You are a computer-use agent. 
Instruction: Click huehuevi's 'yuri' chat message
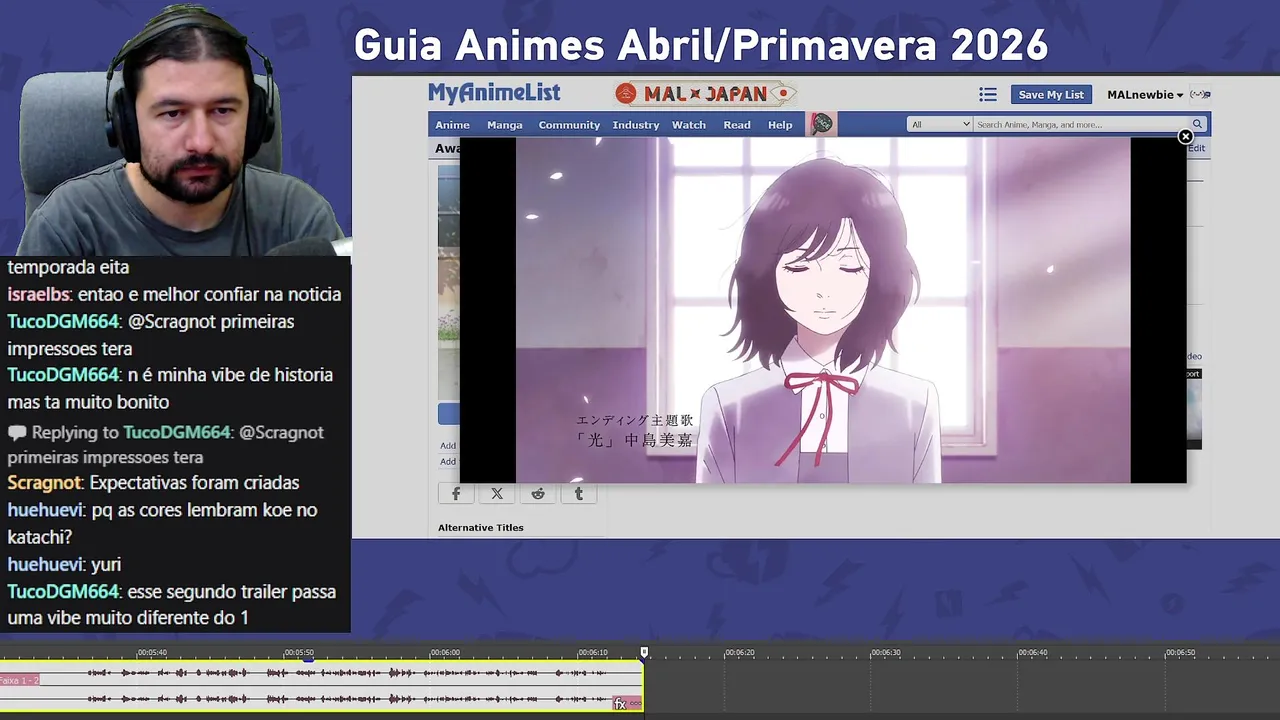click(x=105, y=565)
